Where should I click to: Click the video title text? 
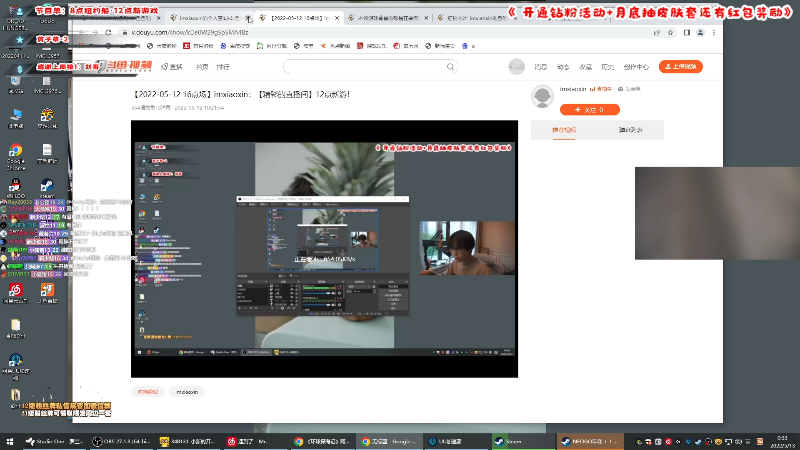(x=241, y=94)
